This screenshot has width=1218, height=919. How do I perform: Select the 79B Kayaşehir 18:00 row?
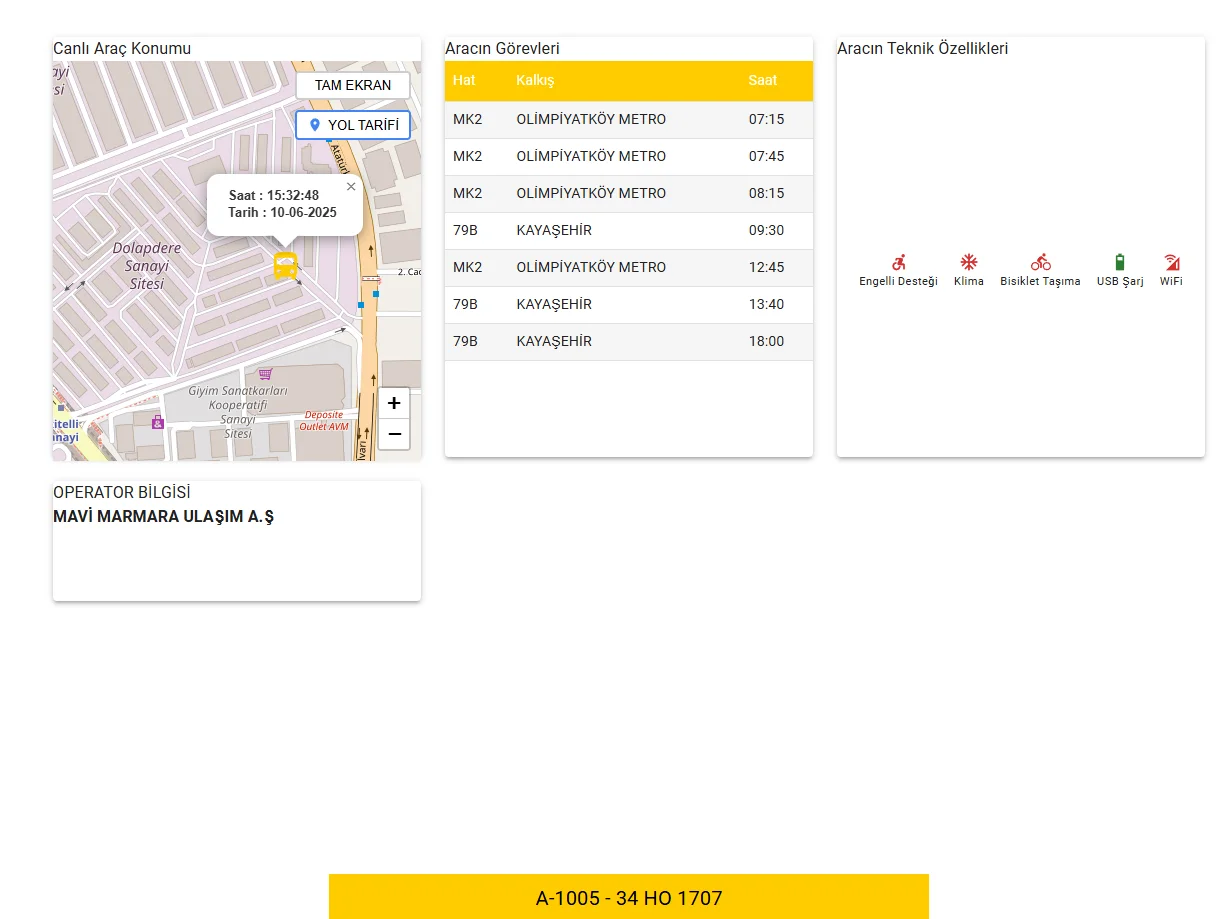628,342
